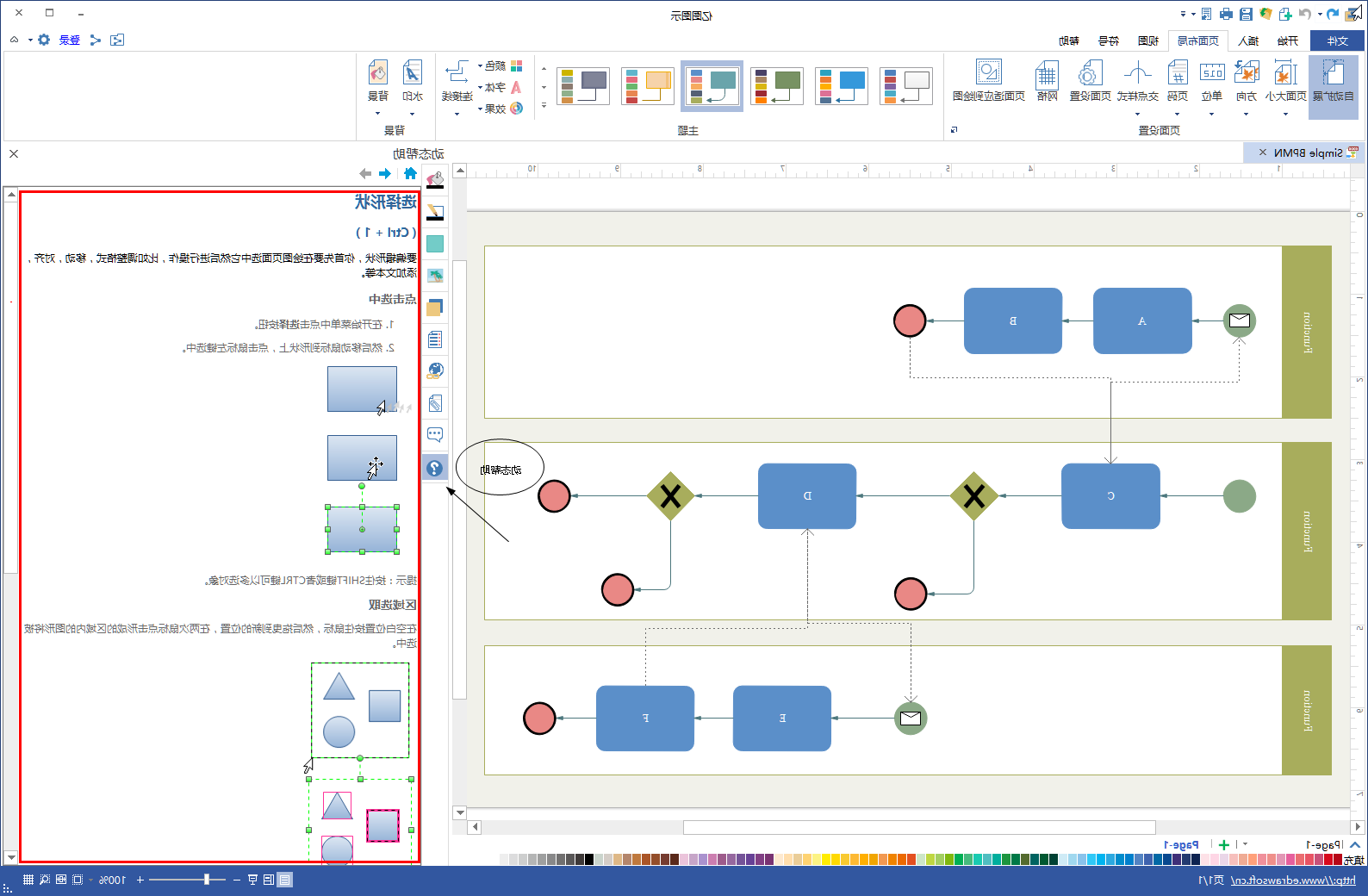Add a new page with plus button
Screen dimensions: 1368x896
pos(1223,844)
